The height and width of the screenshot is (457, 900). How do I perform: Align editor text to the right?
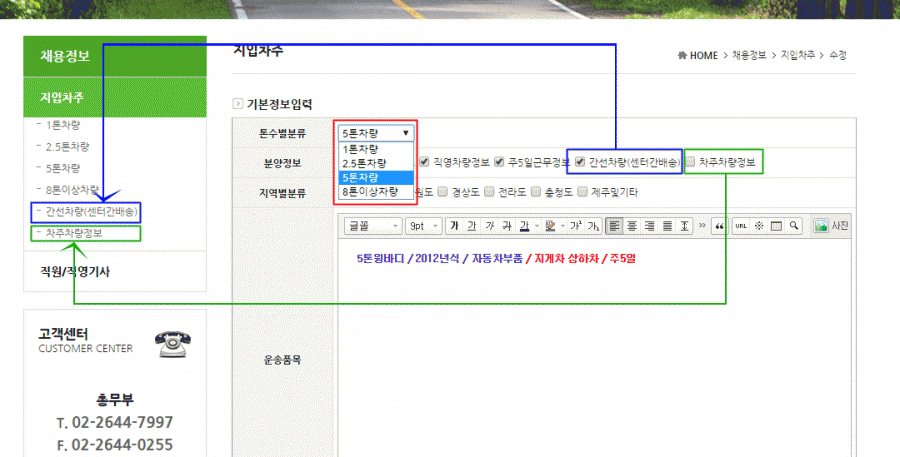pyautogui.click(x=649, y=226)
